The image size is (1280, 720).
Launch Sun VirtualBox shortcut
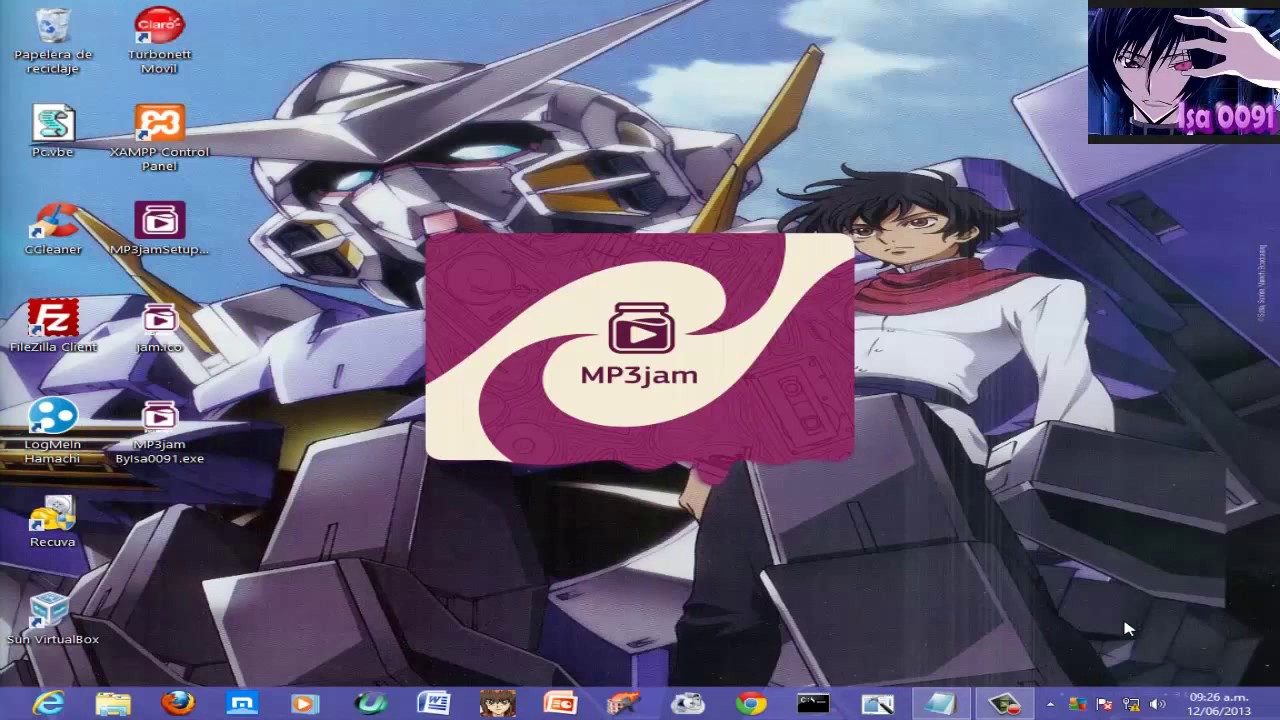[x=52, y=619]
